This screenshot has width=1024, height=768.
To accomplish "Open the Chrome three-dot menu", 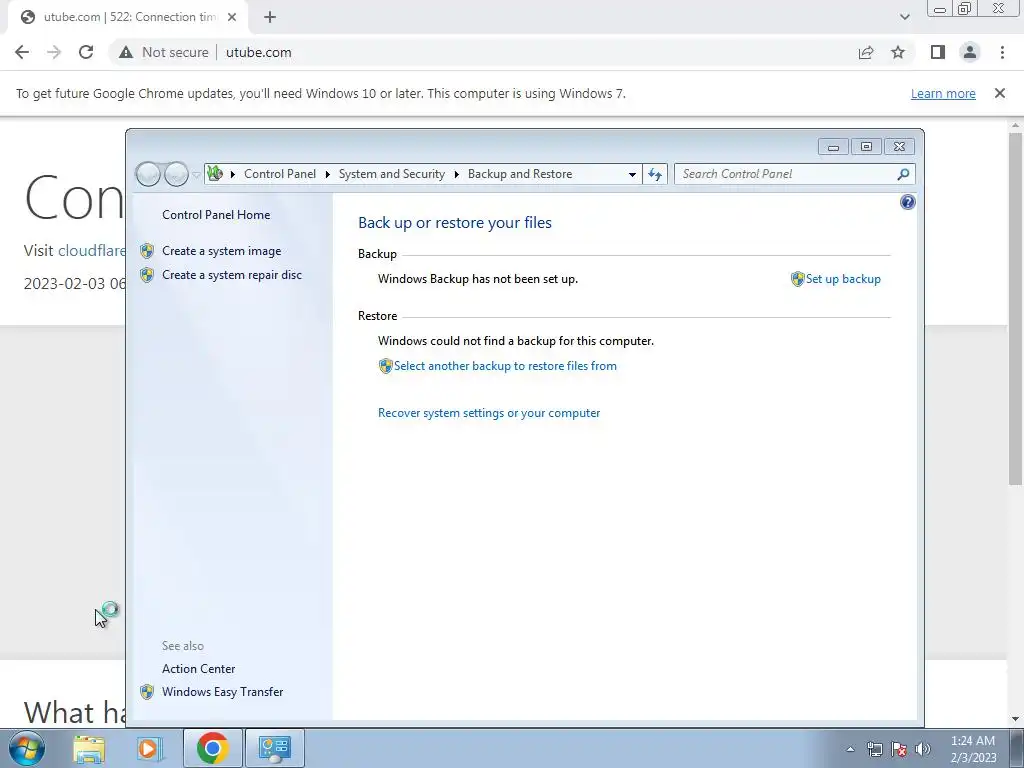I will (x=1002, y=52).
